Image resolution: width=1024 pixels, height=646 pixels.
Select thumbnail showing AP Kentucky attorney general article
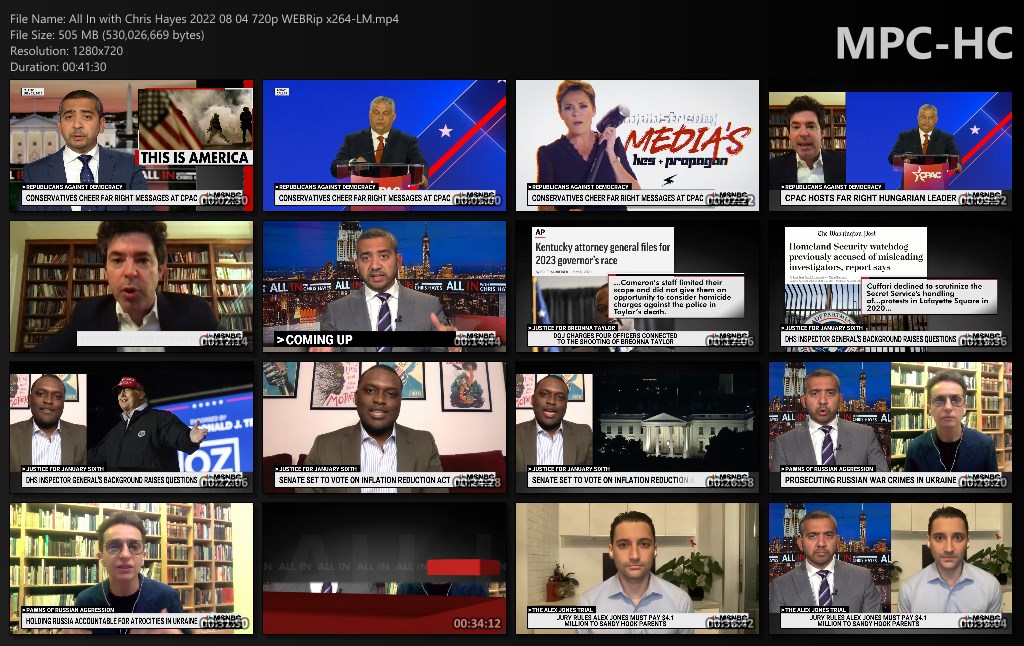[637, 287]
